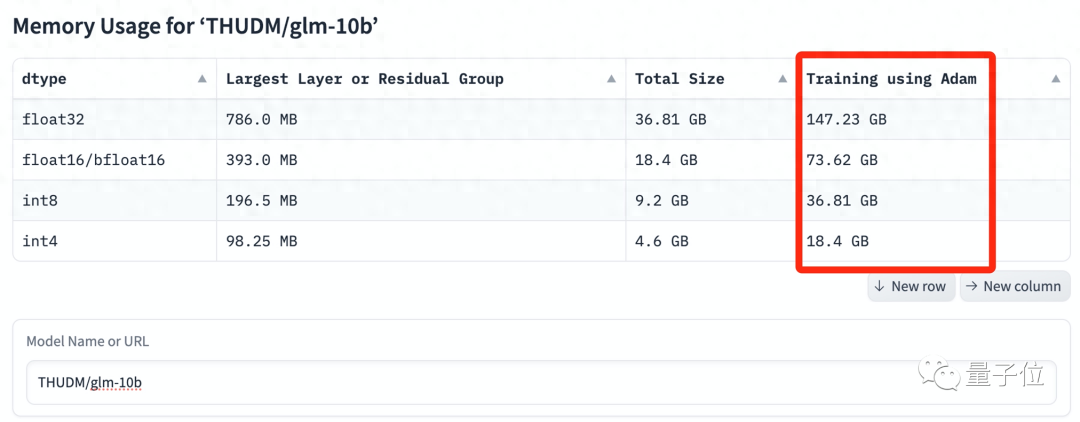Select the 9.2 GB Total Size cell
The width and height of the screenshot is (1080, 422).
[x=662, y=201]
